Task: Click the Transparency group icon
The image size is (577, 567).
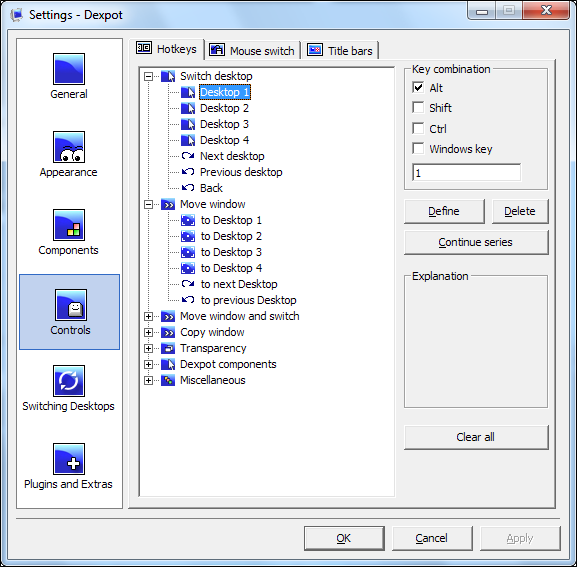Action: point(168,348)
